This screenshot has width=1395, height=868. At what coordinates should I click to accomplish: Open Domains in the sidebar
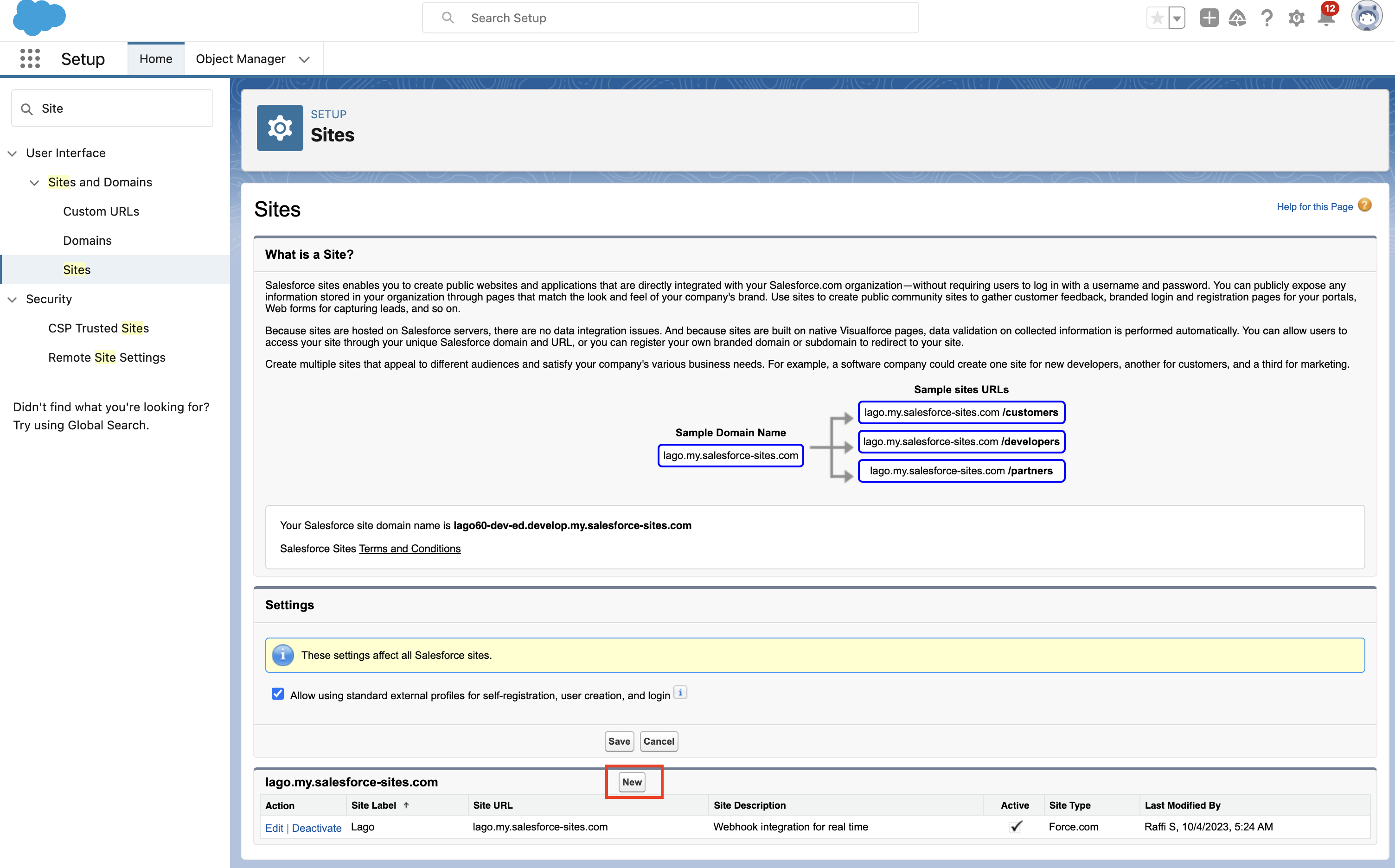pos(87,241)
